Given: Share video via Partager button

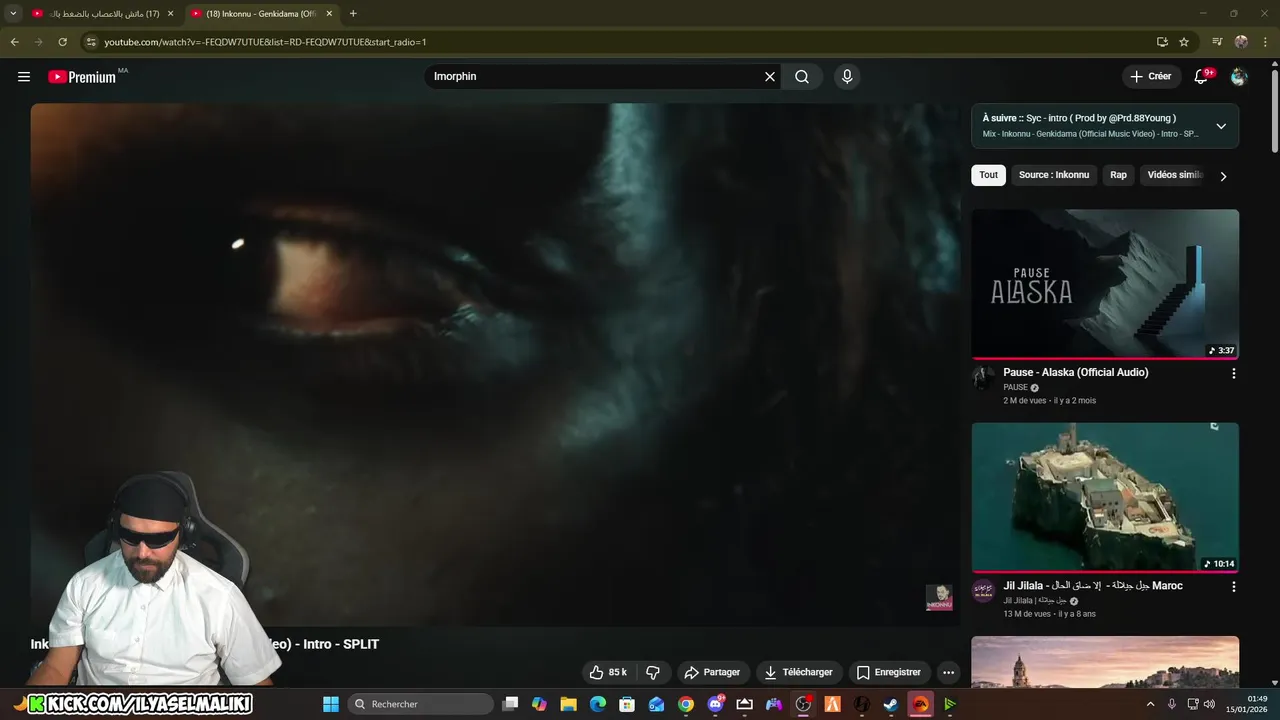Looking at the screenshot, I should coord(712,672).
